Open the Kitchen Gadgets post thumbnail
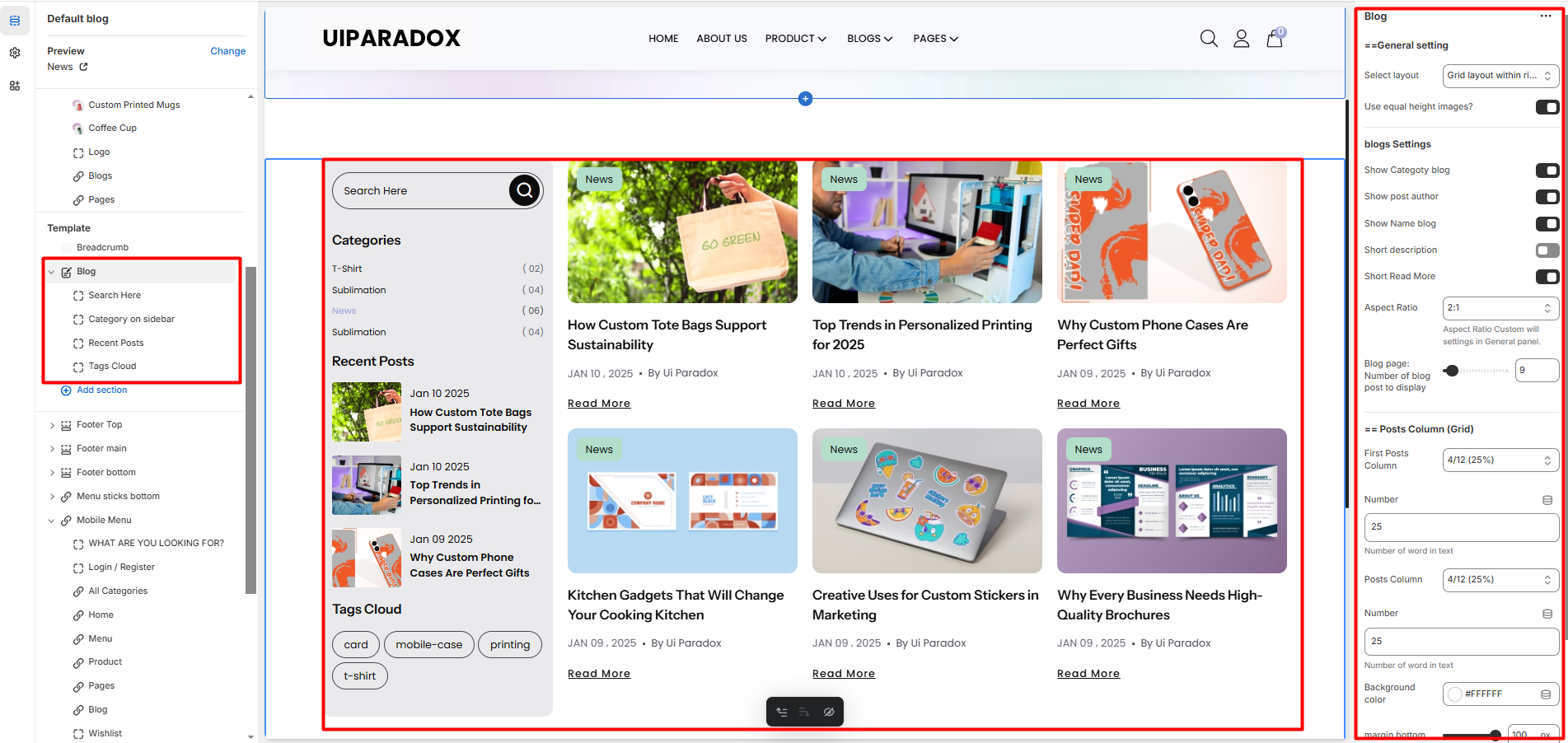 682,501
